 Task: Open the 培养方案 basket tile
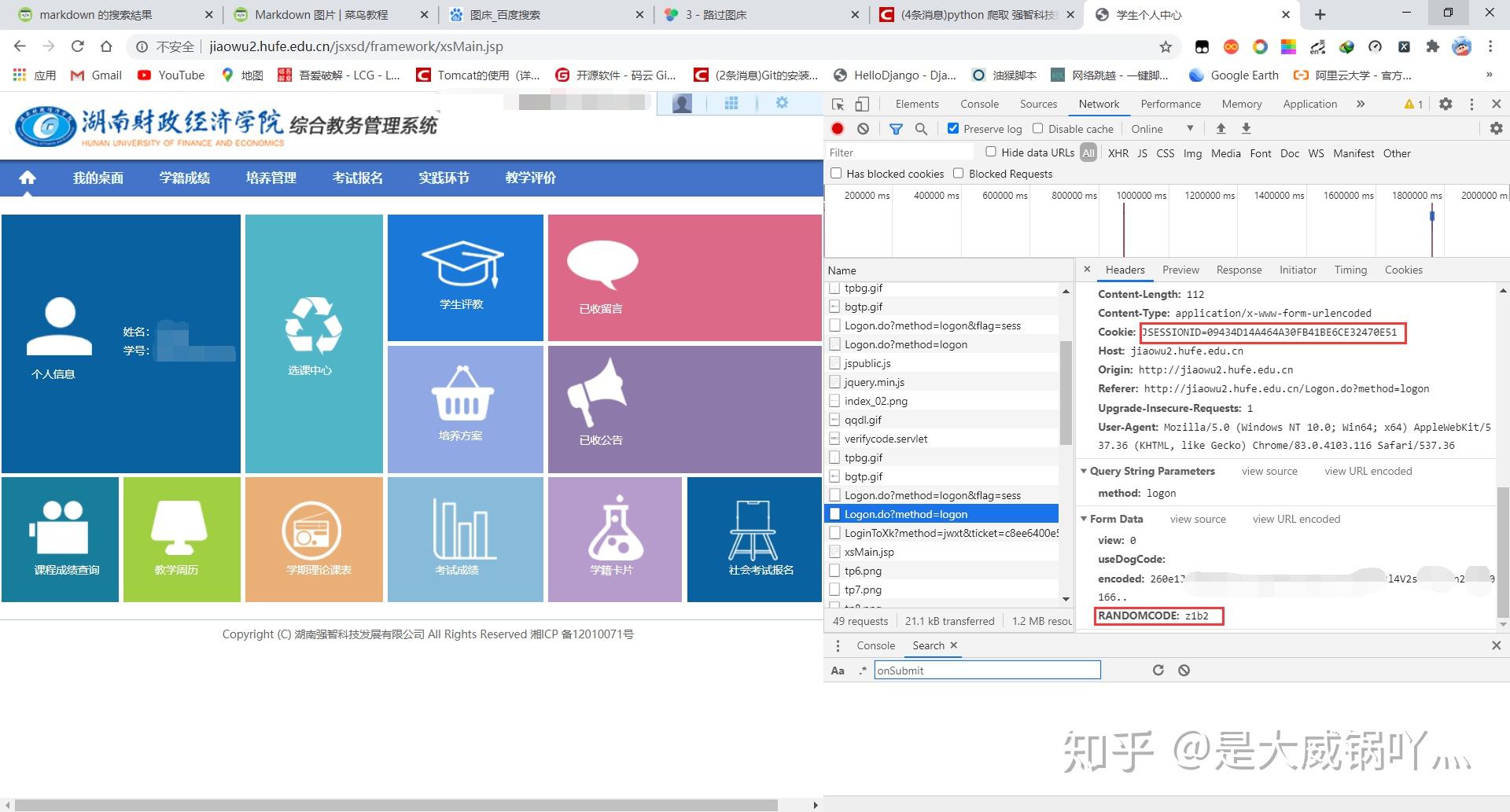click(465, 410)
